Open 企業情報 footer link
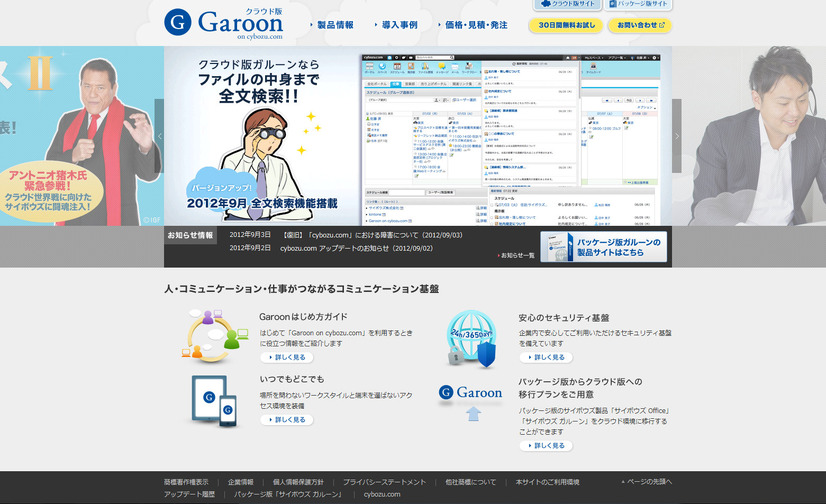 click(x=241, y=482)
